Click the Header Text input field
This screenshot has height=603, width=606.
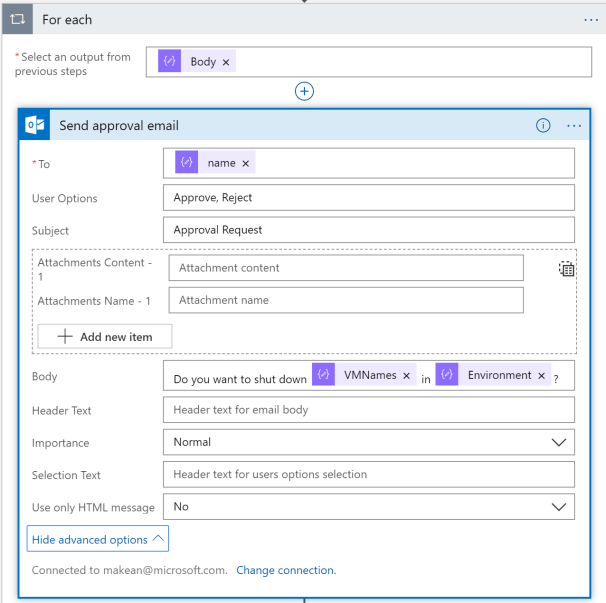click(x=368, y=410)
